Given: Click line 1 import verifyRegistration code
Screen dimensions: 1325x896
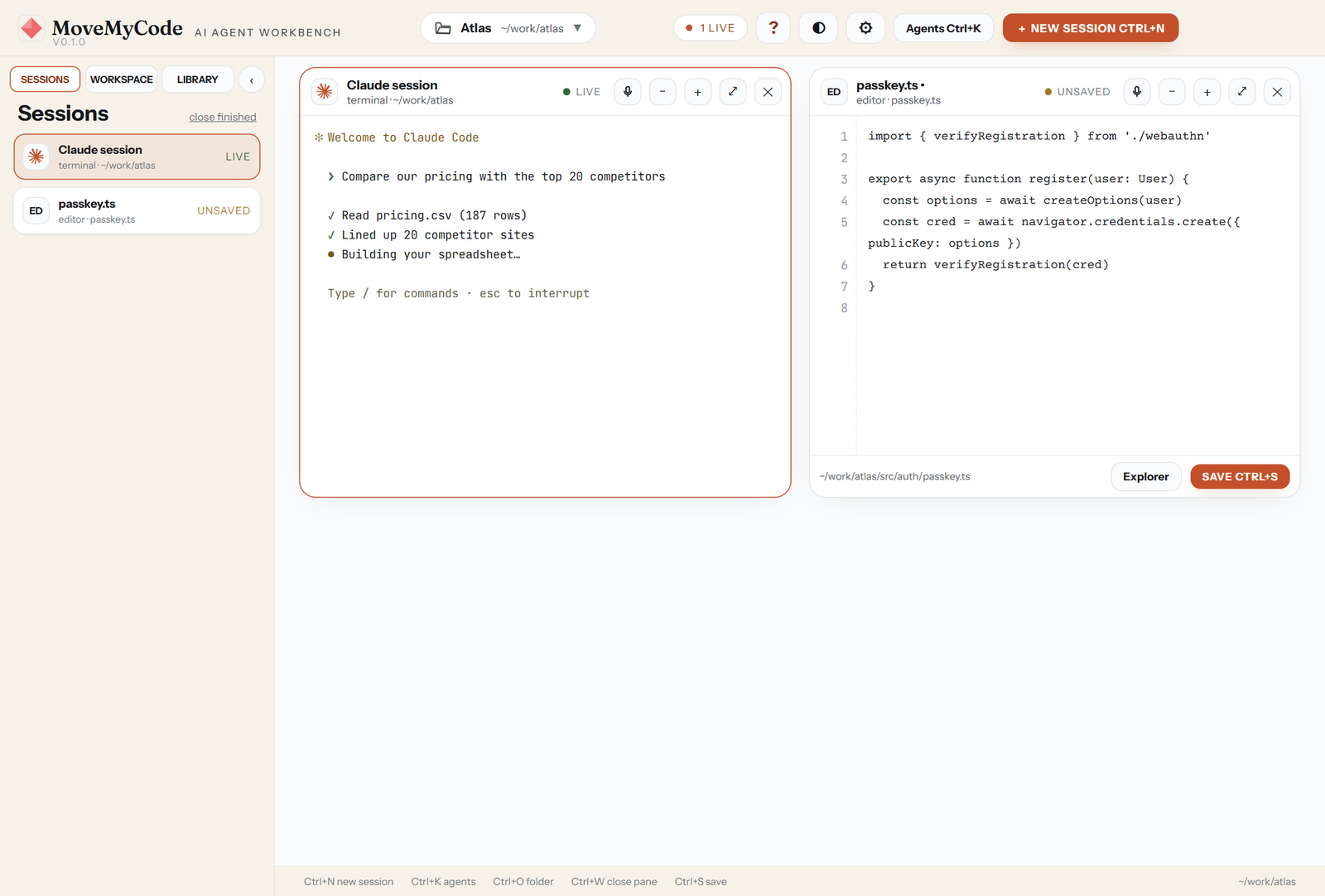Looking at the screenshot, I should 1039,136.
